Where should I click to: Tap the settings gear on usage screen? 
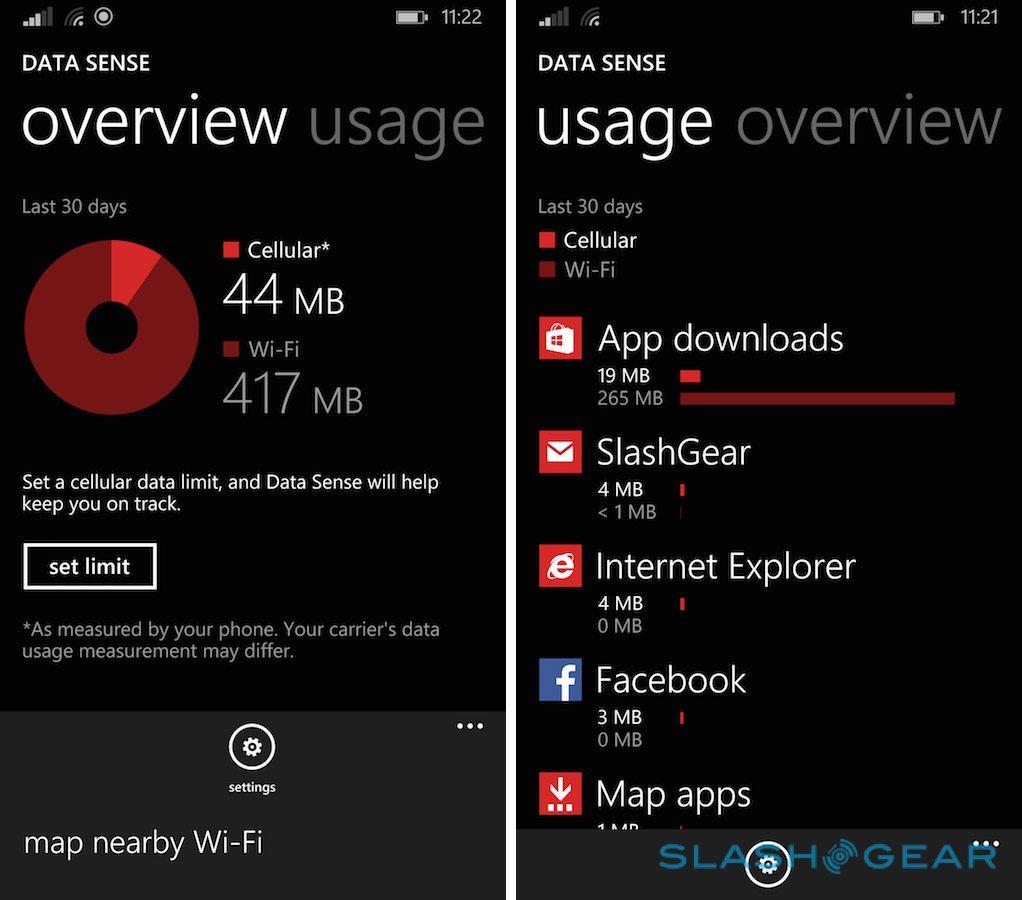768,864
